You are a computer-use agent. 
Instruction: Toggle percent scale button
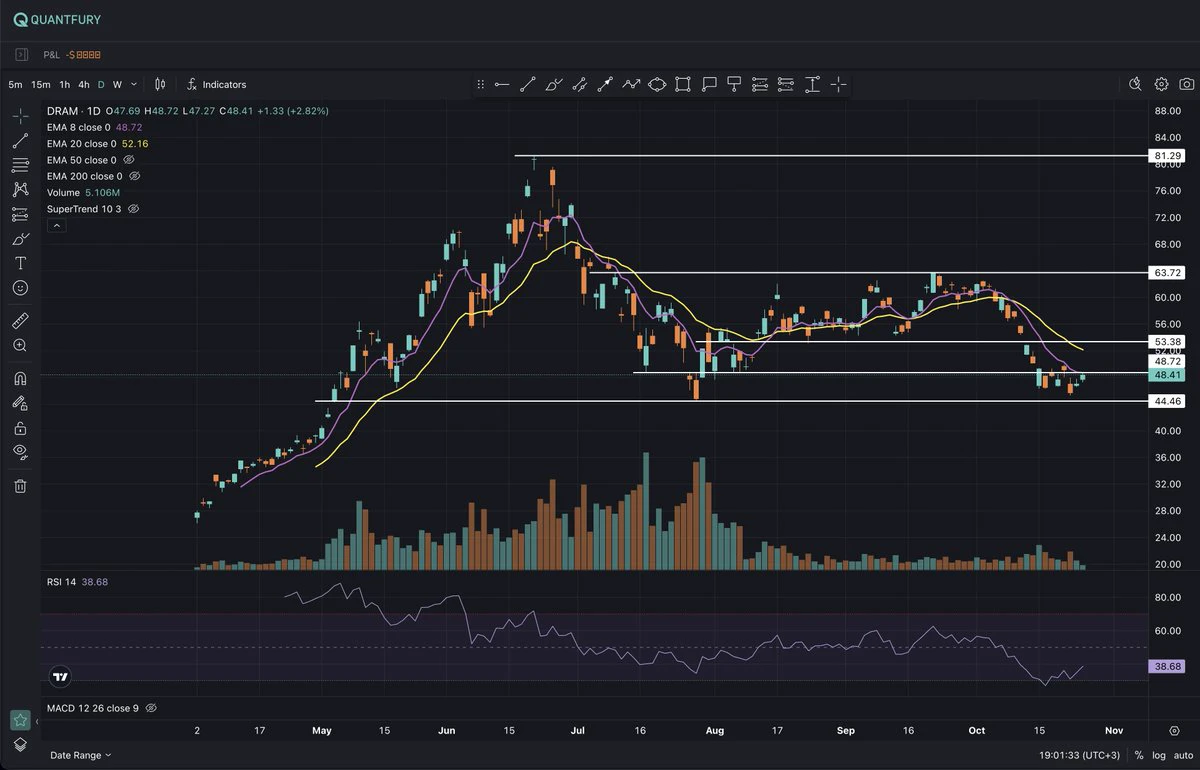(x=1139, y=755)
